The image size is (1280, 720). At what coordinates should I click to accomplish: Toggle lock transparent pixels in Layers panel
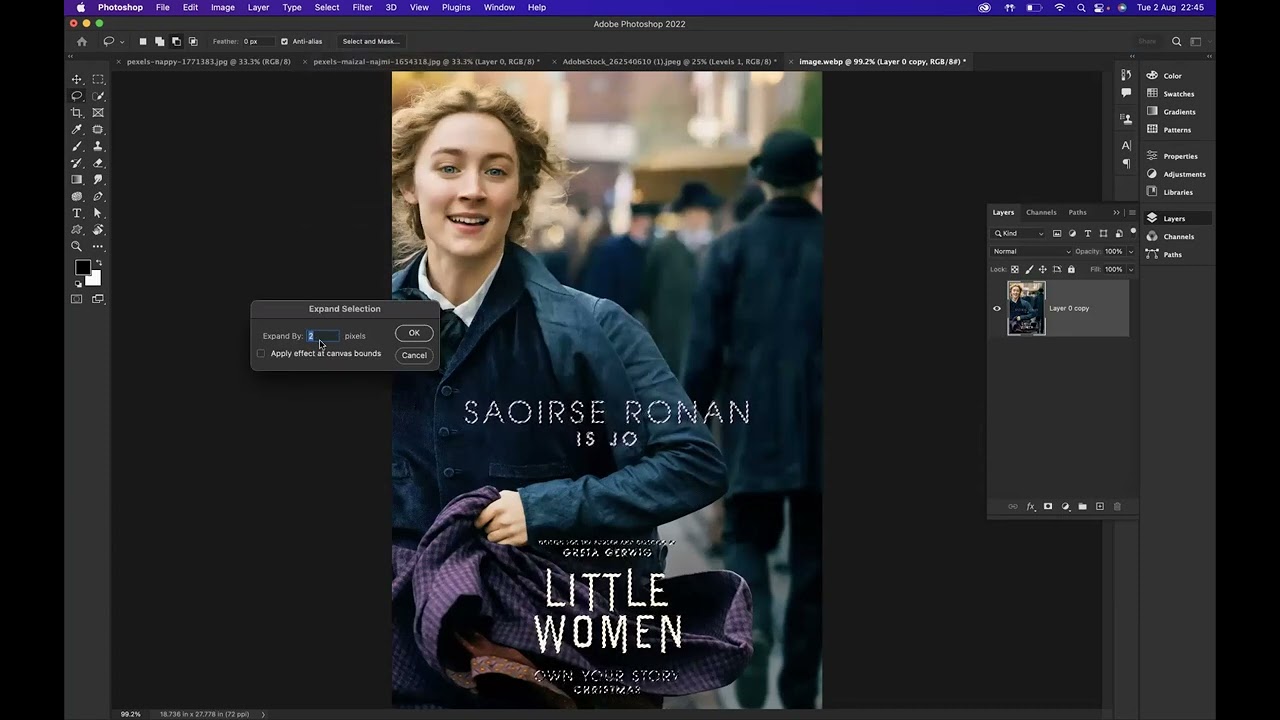1015,269
